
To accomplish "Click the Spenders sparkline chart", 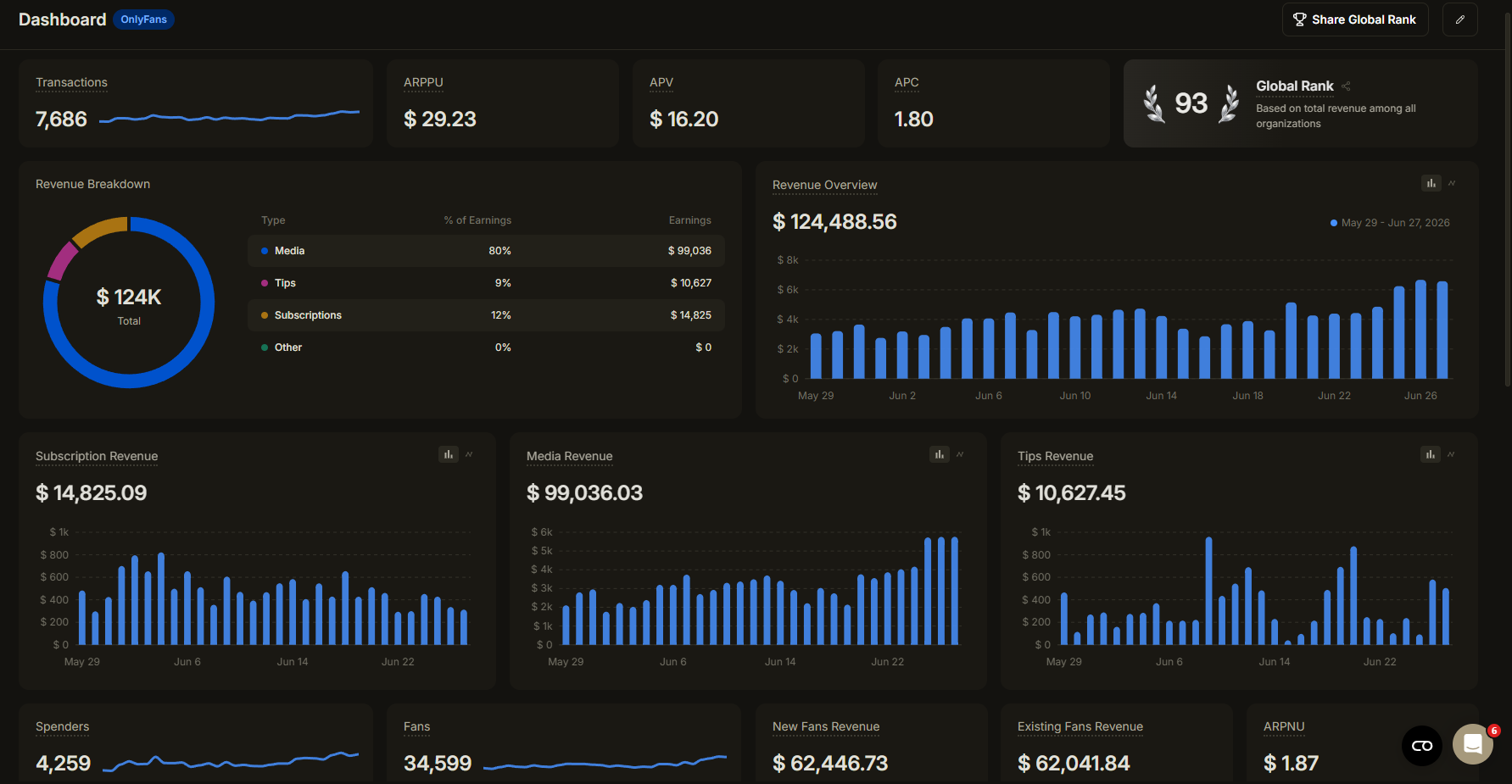I will [x=230, y=761].
